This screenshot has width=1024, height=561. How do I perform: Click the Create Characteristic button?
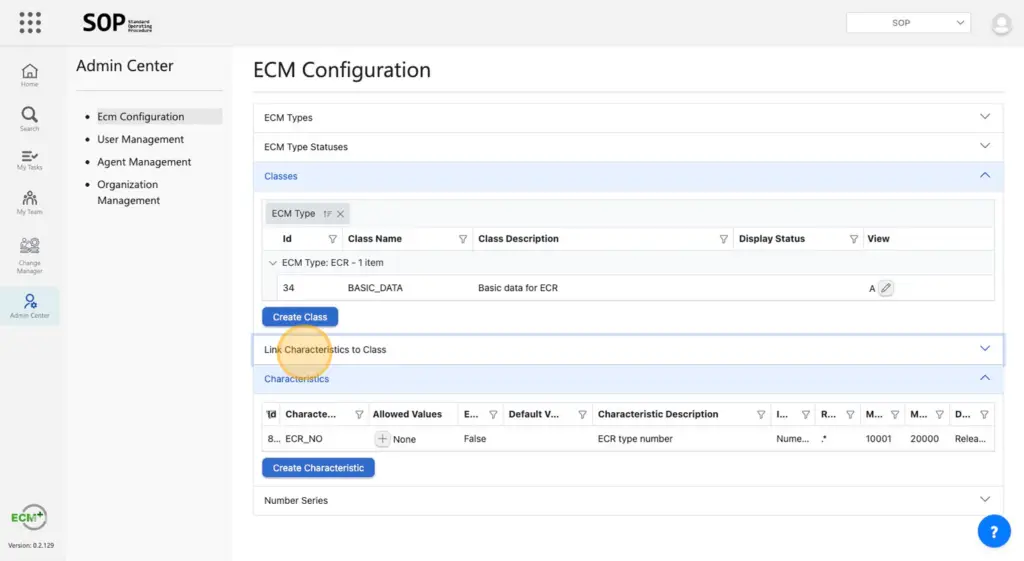pyautogui.click(x=318, y=468)
